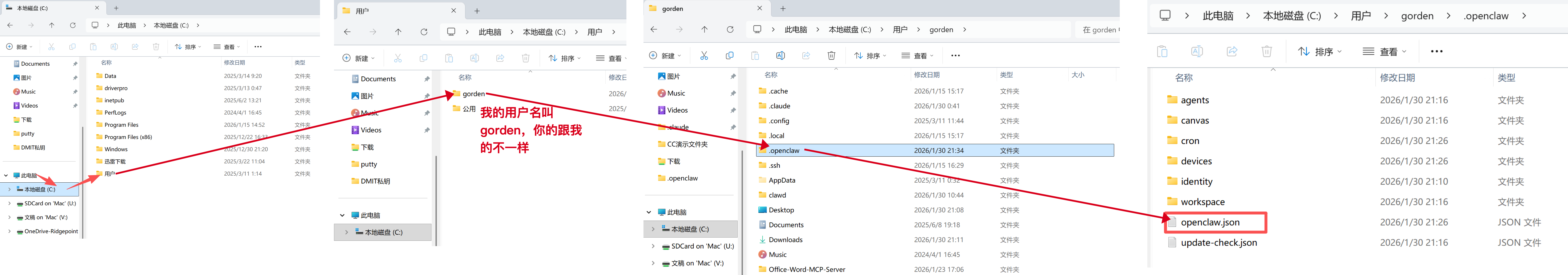Click 用户 breadcrumb in .openclaw address bar
Viewport: 1568px width, 275px height.
pyautogui.click(x=1361, y=16)
